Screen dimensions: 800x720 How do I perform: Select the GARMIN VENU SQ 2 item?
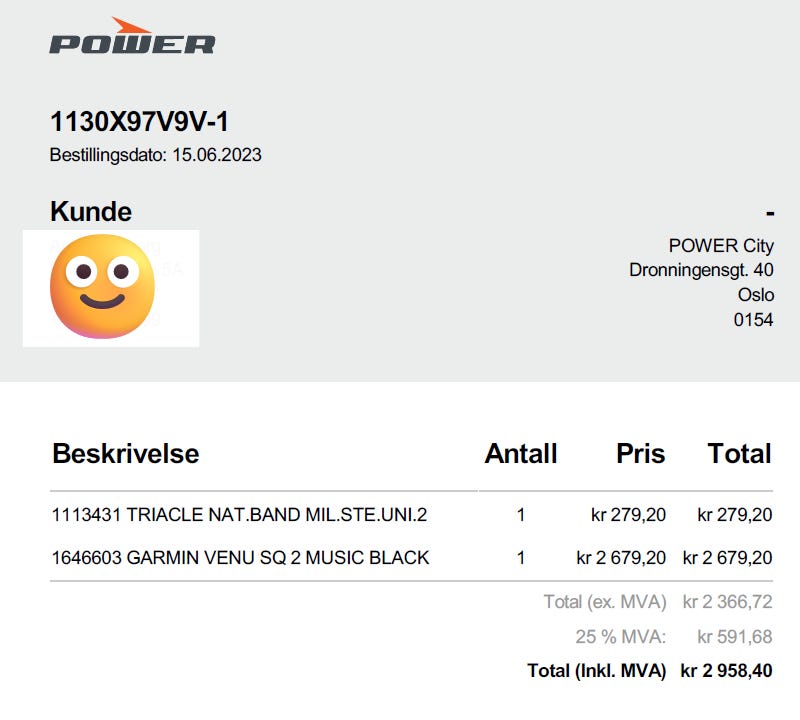click(240, 557)
